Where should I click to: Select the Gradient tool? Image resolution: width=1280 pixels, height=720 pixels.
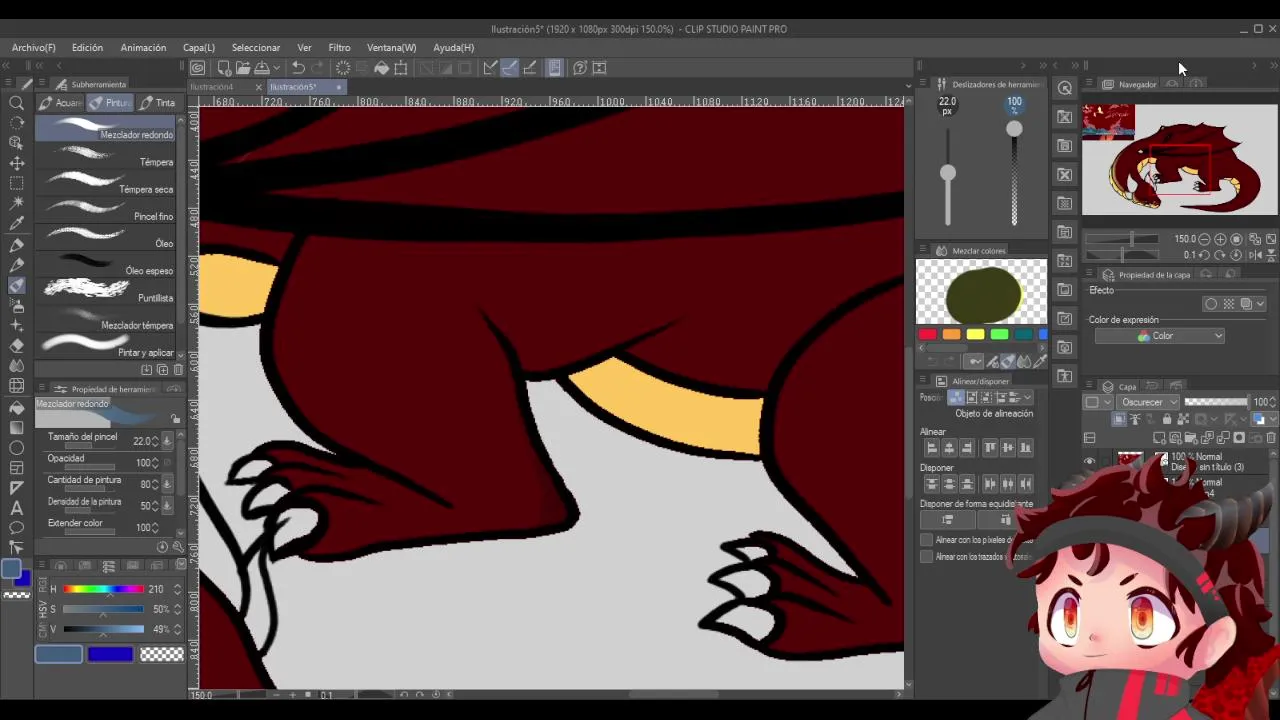(16, 427)
